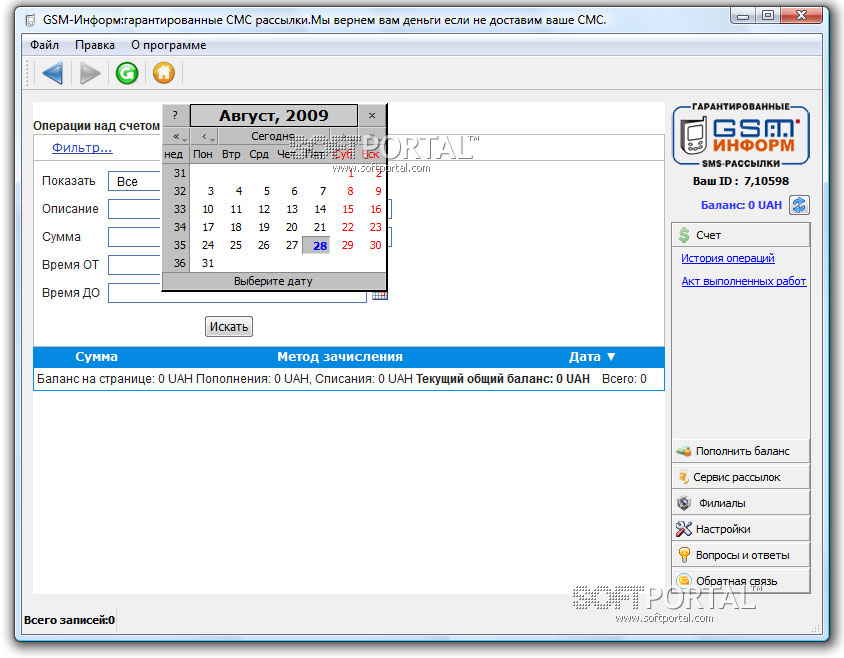This screenshot has height=658, width=844.
Task: Select date 20 in calendar
Action: tap(292, 227)
